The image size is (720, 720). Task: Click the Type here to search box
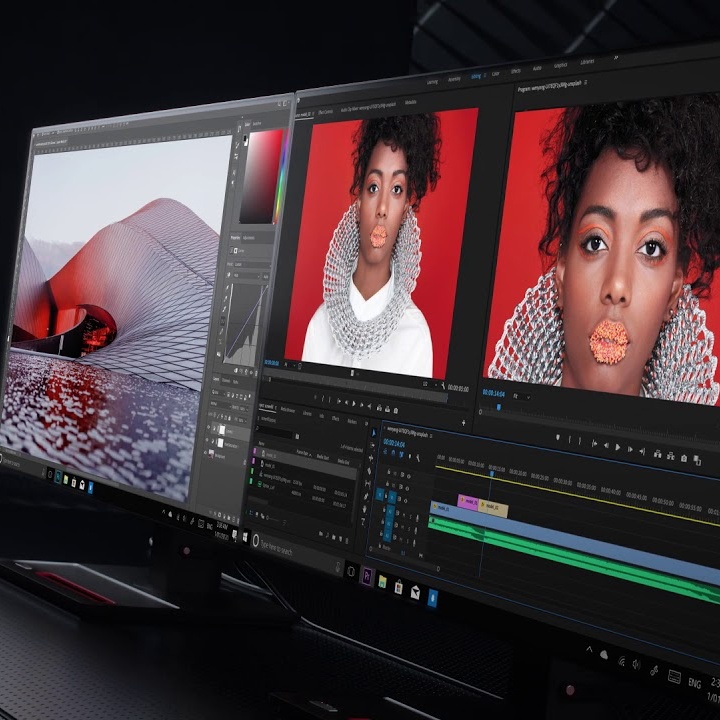coord(296,552)
